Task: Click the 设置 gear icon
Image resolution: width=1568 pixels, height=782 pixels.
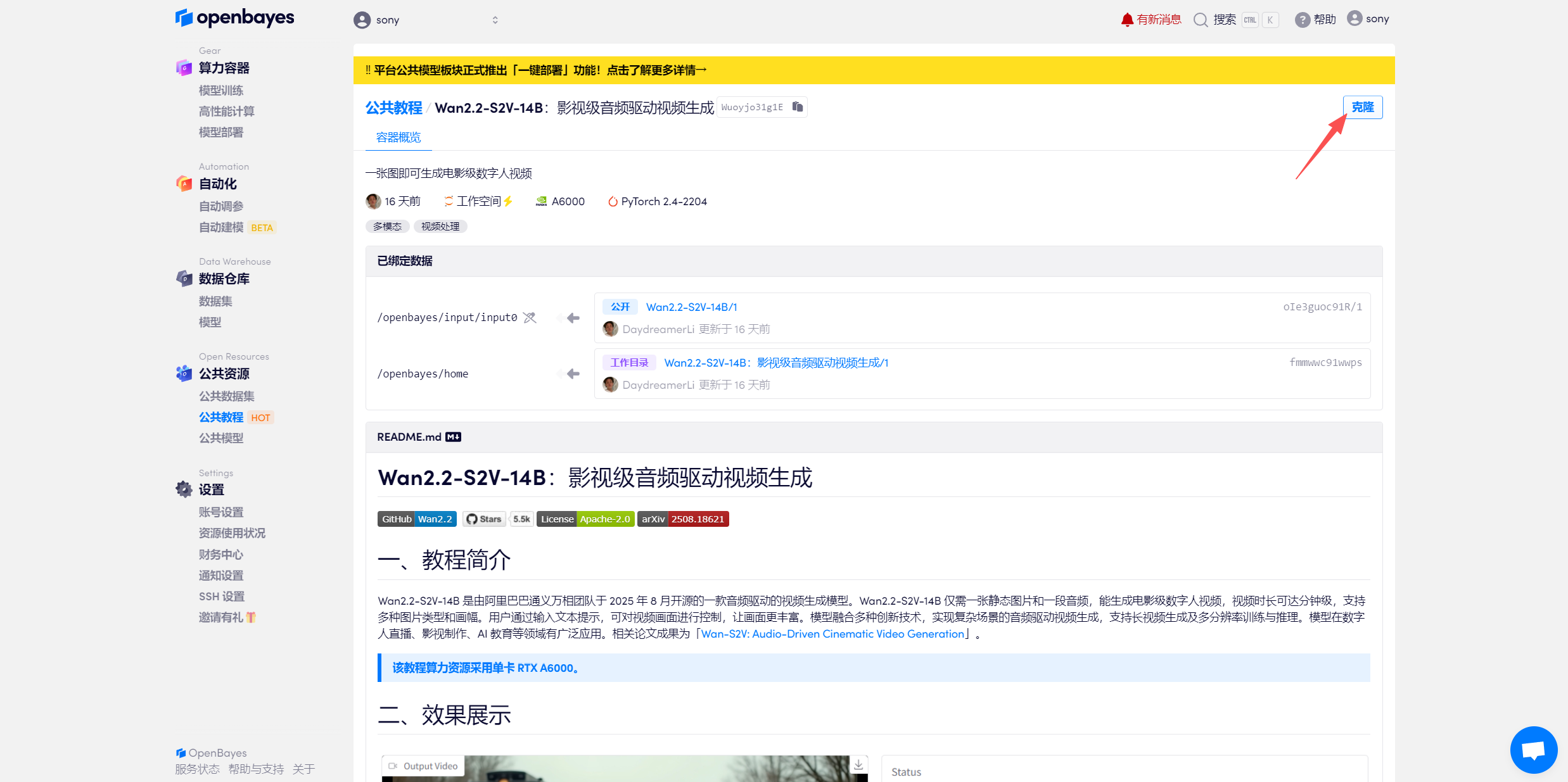Action: (184, 489)
